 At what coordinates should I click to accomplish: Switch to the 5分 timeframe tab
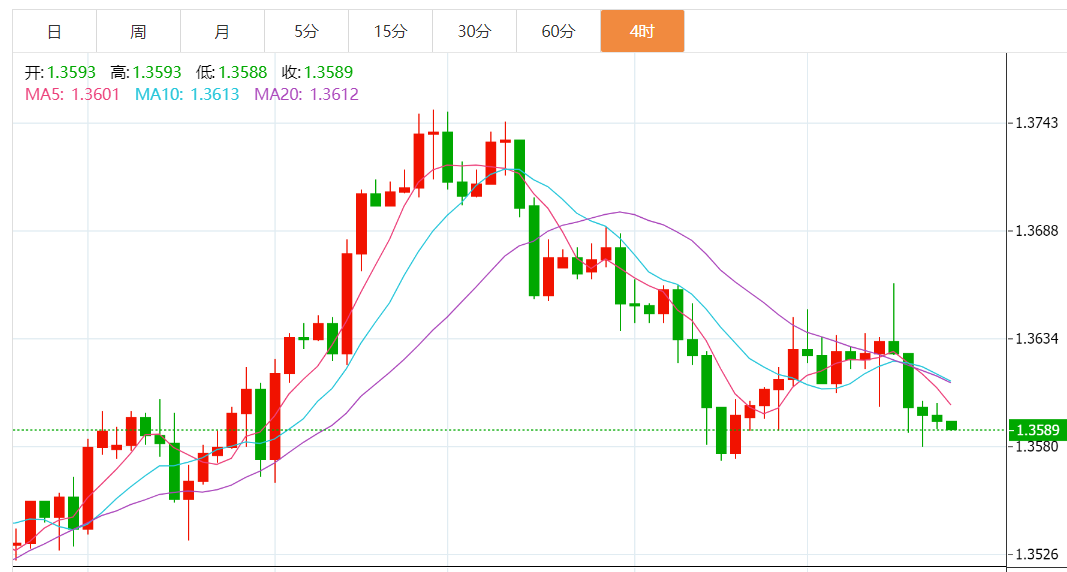[x=306, y=32]
